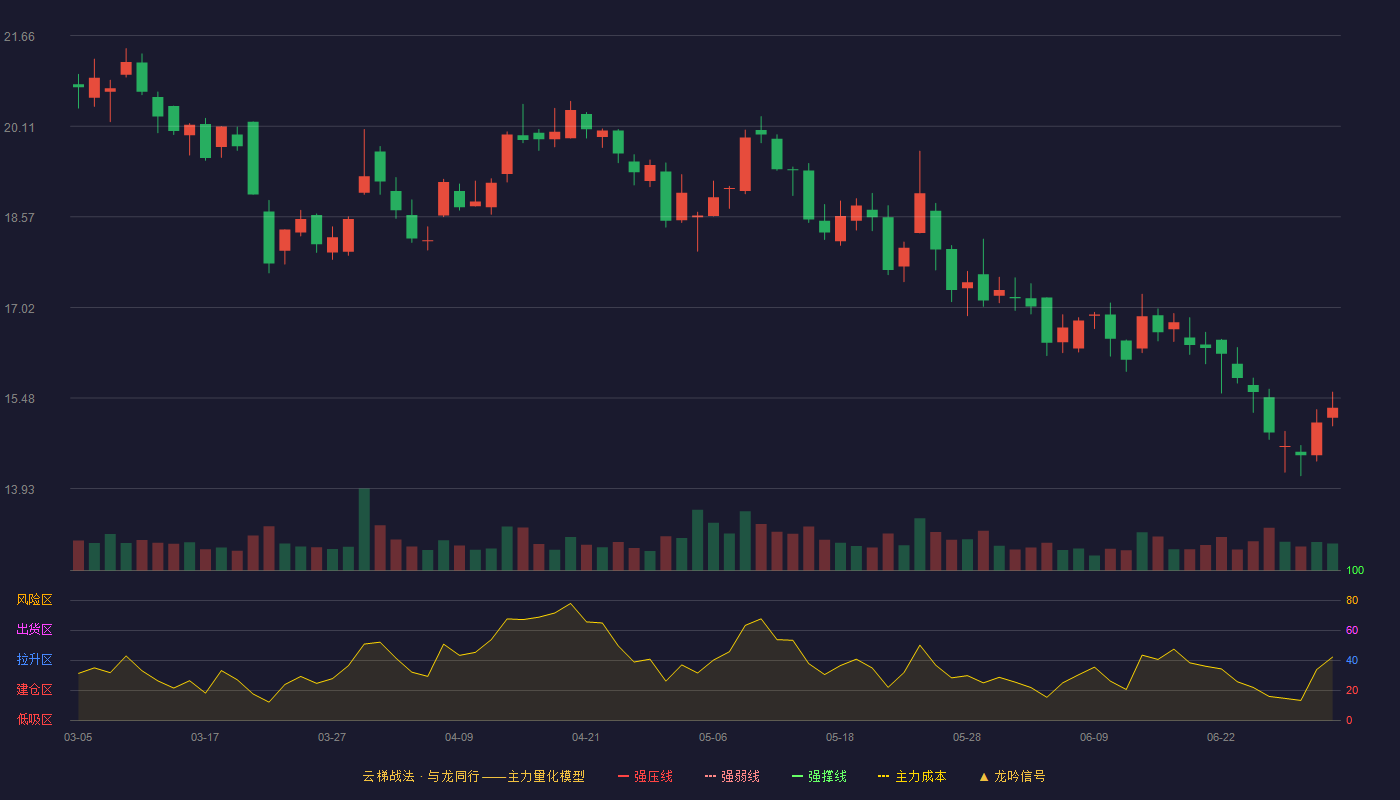The image size is (1400, 800).
Task: Click the 05-28 date label
Action: click(x=967, y=737)
